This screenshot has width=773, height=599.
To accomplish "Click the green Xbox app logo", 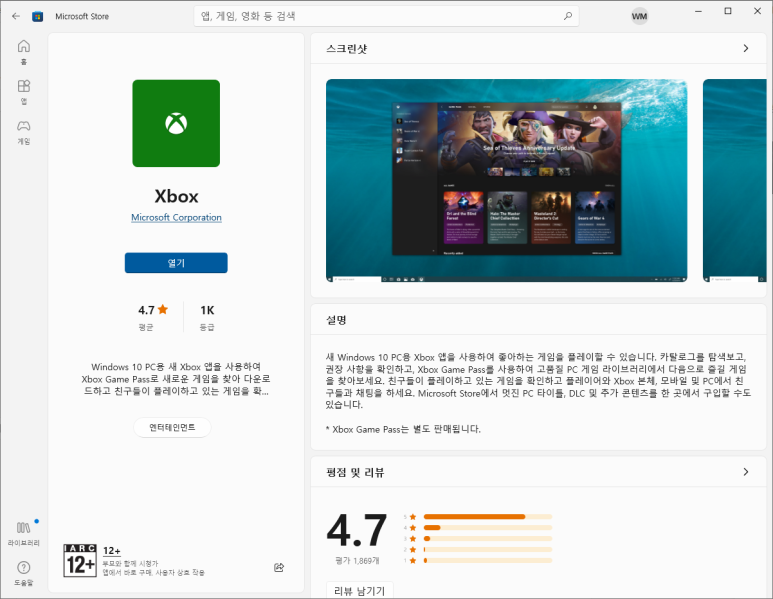I will click(176, 123).
